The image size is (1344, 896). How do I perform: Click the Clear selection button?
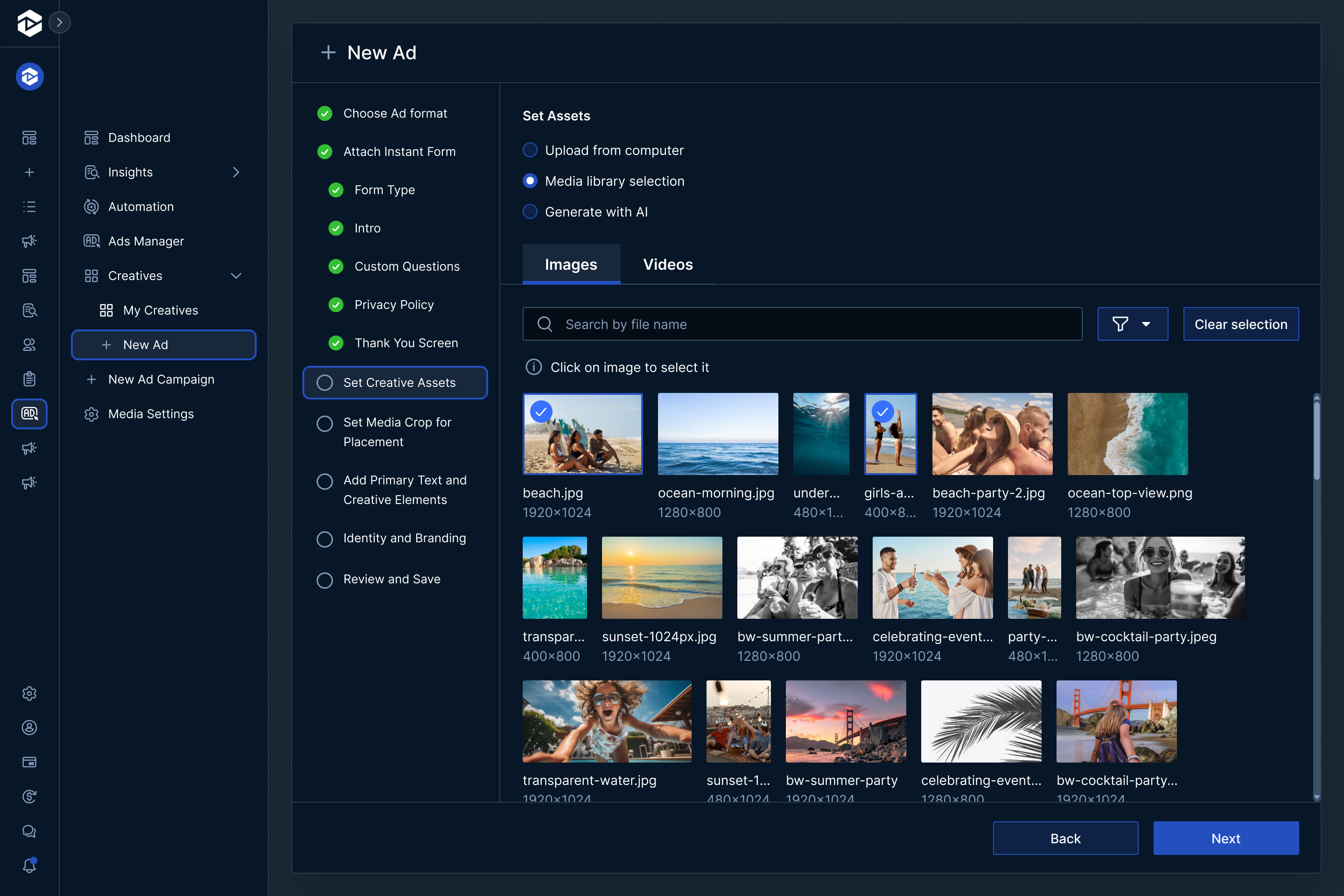[1240, 324]
